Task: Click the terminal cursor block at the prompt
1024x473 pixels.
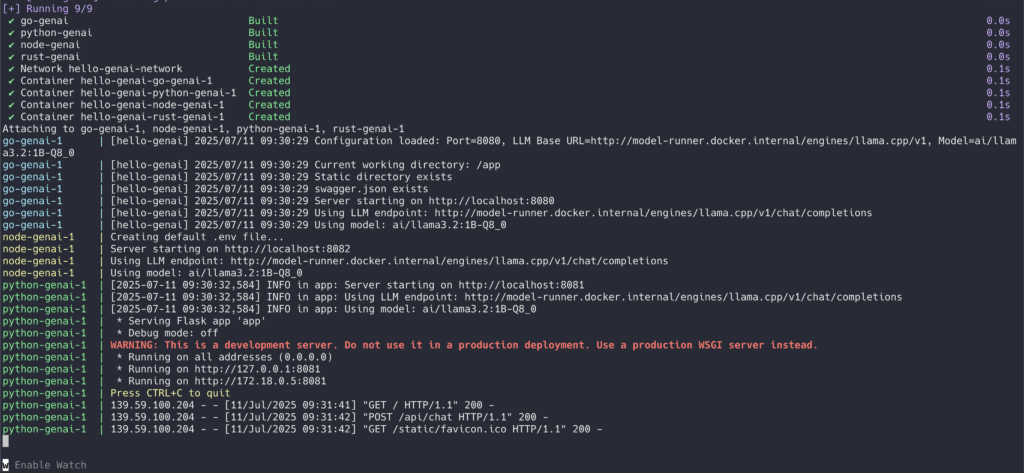Action: tap(5, 441)
